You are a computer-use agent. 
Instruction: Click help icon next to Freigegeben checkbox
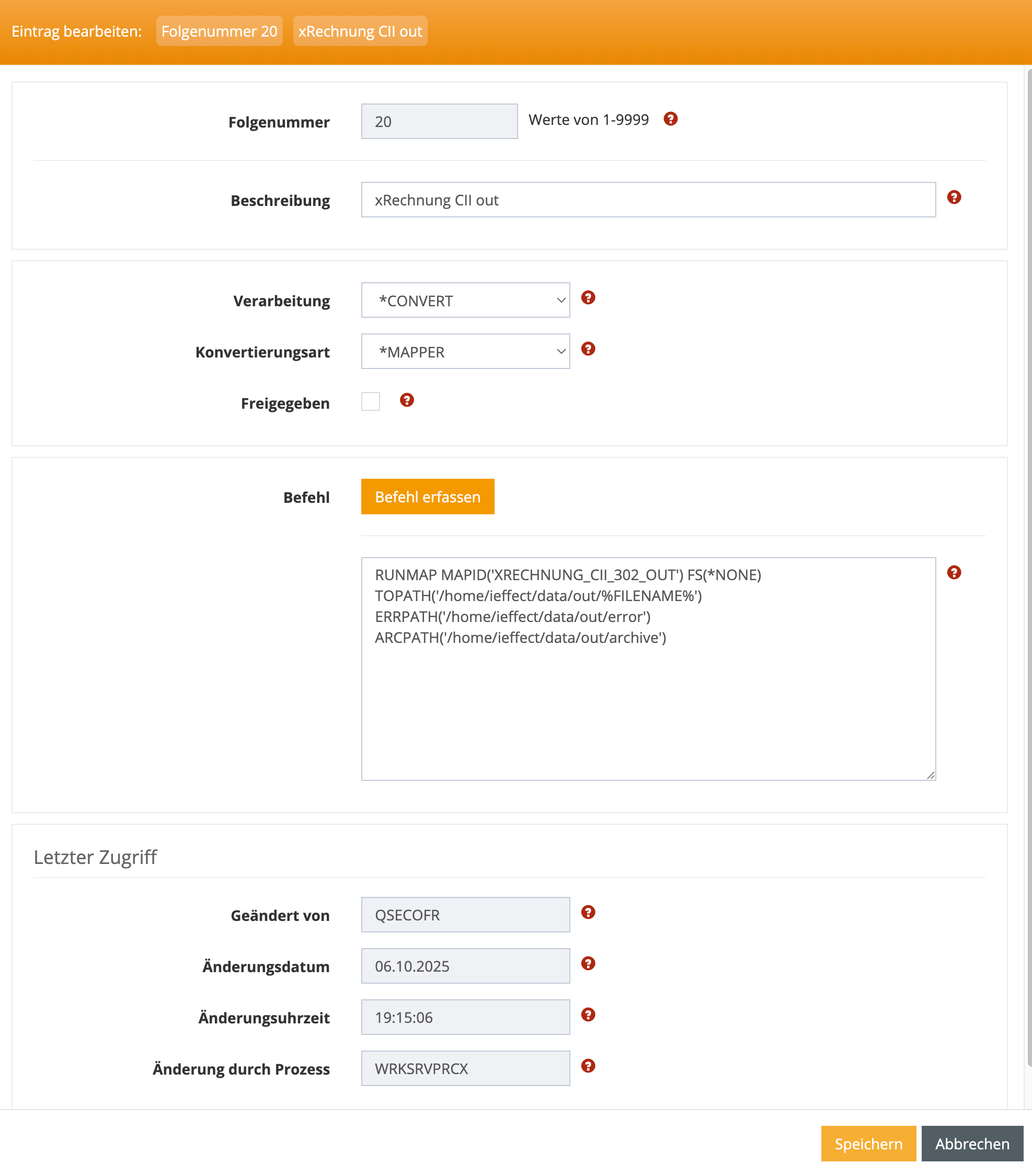pyautogui.click(x=406, y=400)
